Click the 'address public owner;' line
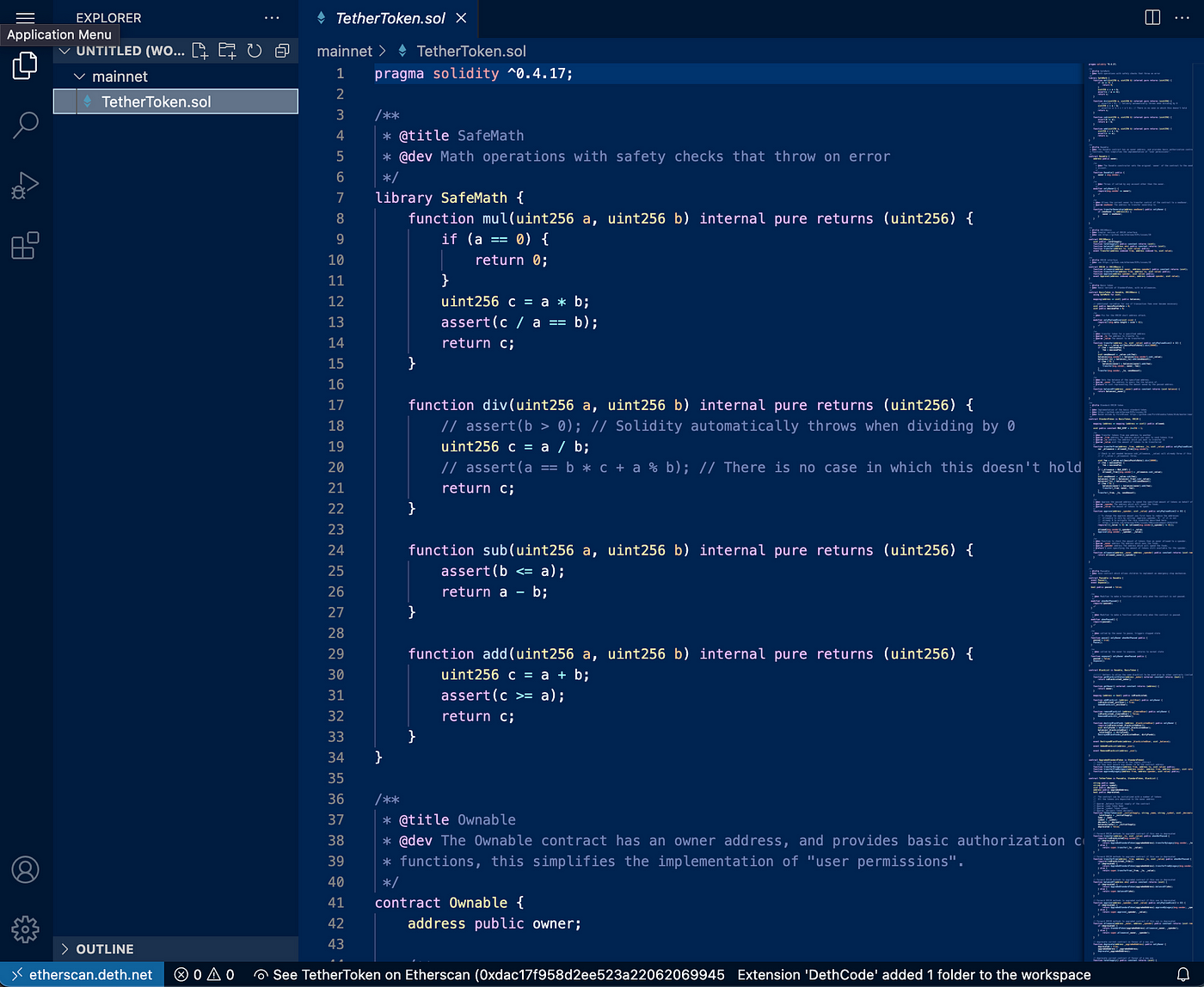This screenshot has width=1204, height=987. 494,923
